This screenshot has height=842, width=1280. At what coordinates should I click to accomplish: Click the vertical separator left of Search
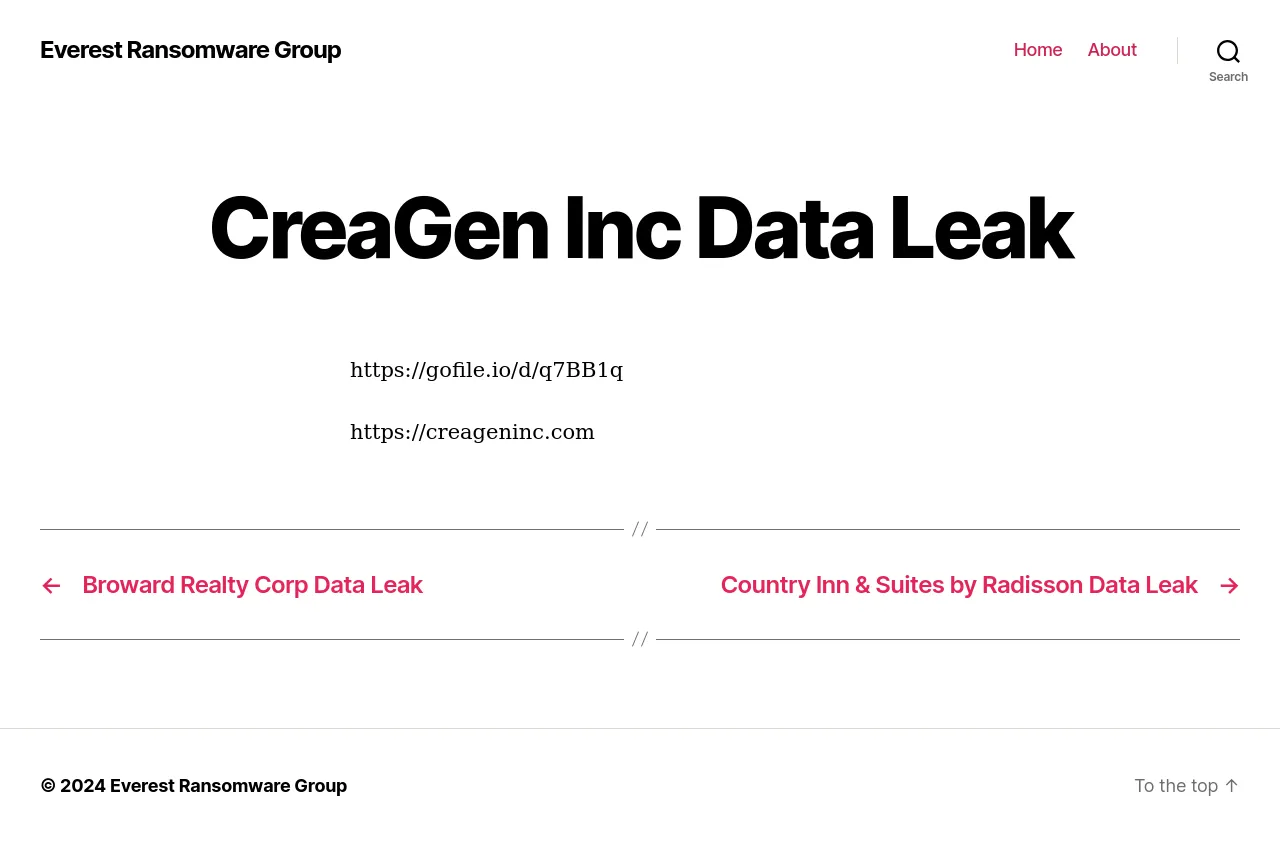tap(1177, 50)
